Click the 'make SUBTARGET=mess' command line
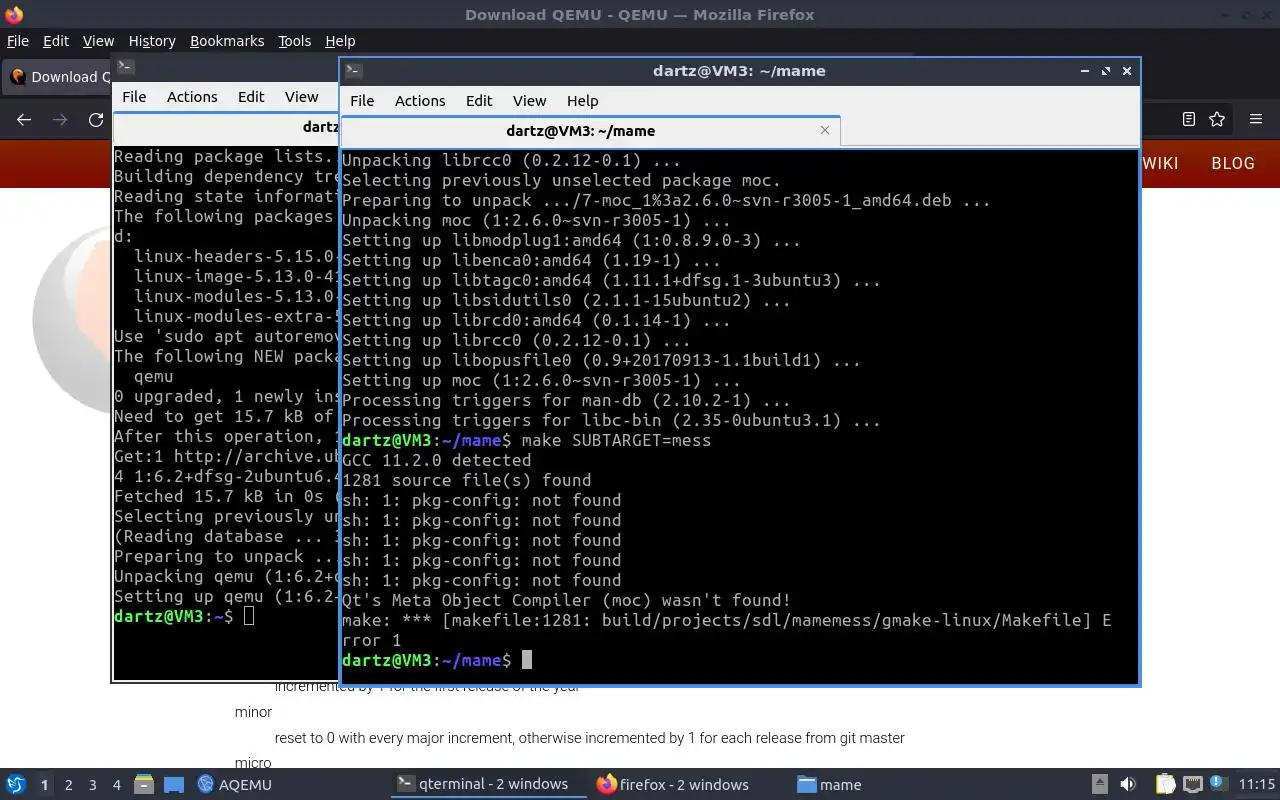This screenshot has width=1280, height=800. click(616, 440)
